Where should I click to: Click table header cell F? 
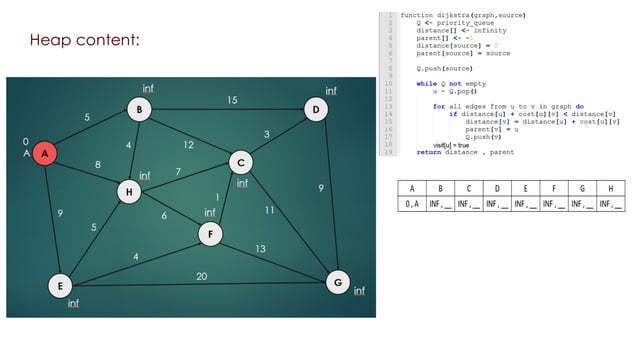554,188
